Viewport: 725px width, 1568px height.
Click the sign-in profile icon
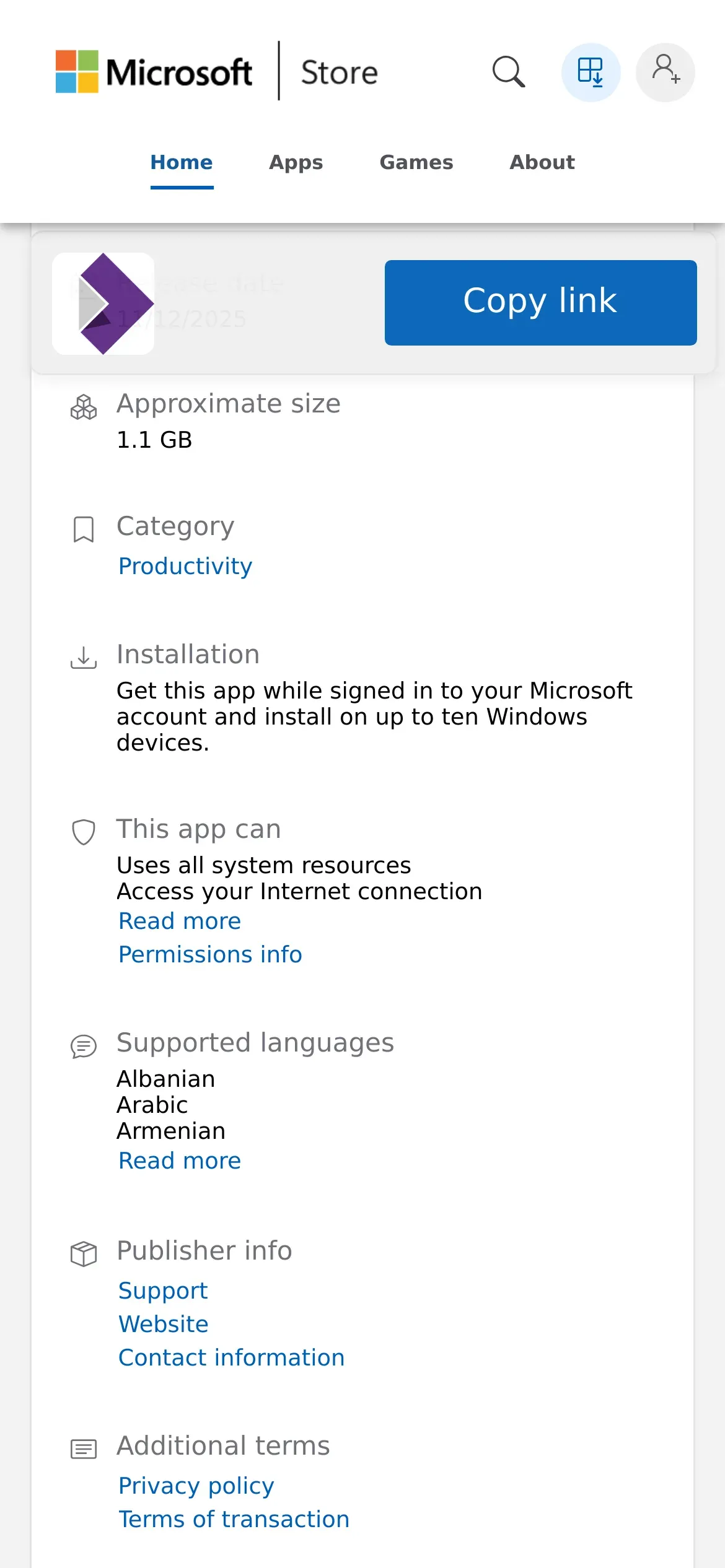pyautogui.click(x=665, y=72)
